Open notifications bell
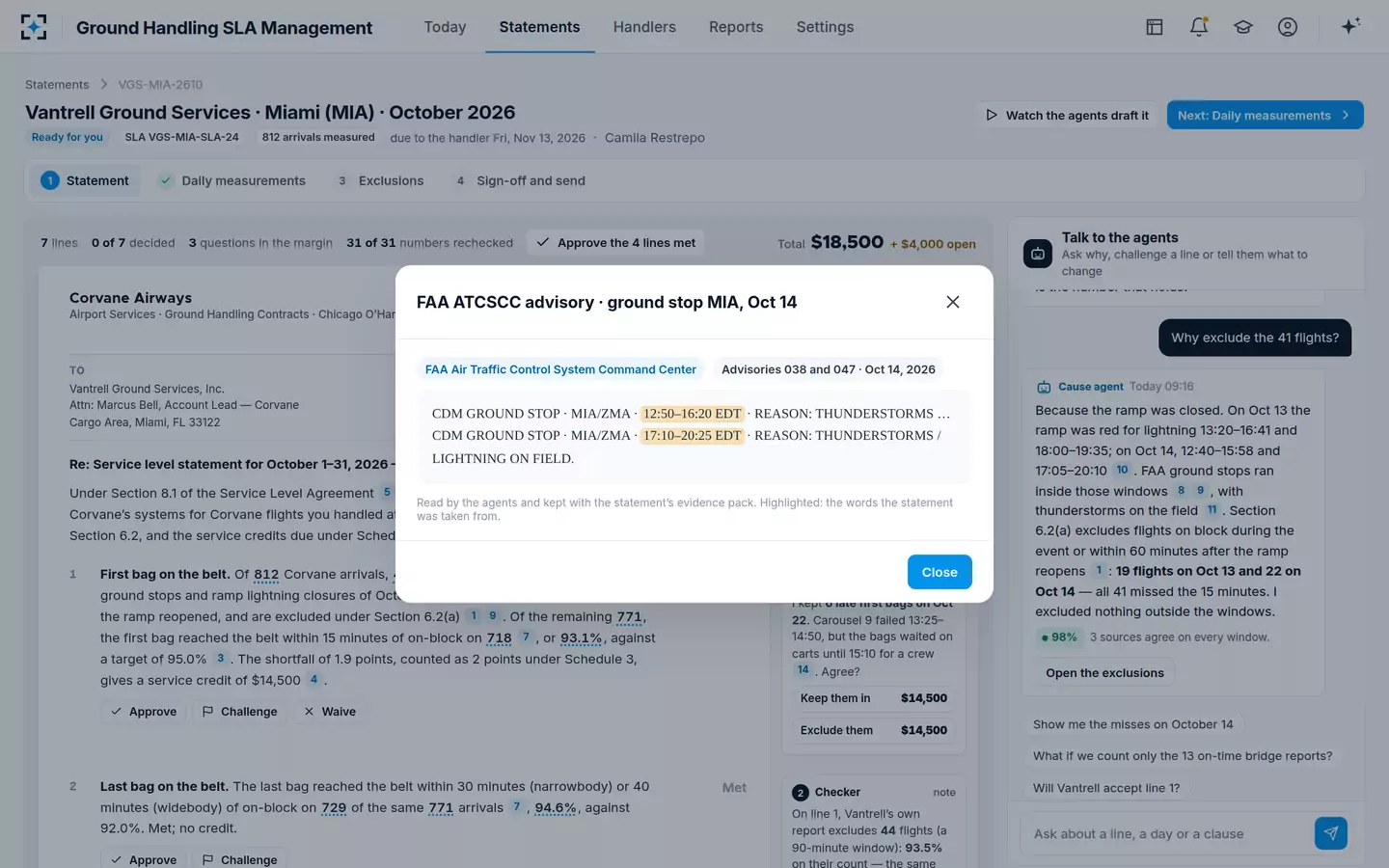The image size is (1389, 868). point(1199,27)
